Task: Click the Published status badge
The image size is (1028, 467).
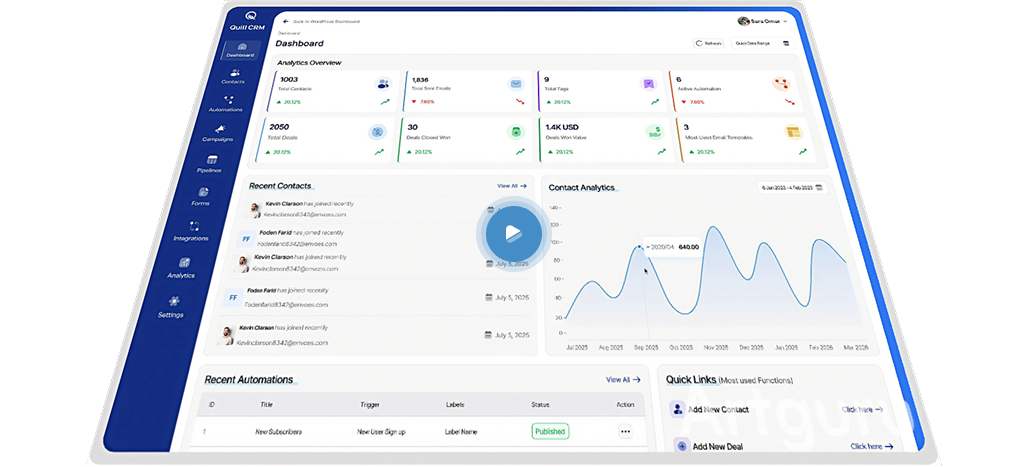Action: pyautogui.click(x=550, y=431)
